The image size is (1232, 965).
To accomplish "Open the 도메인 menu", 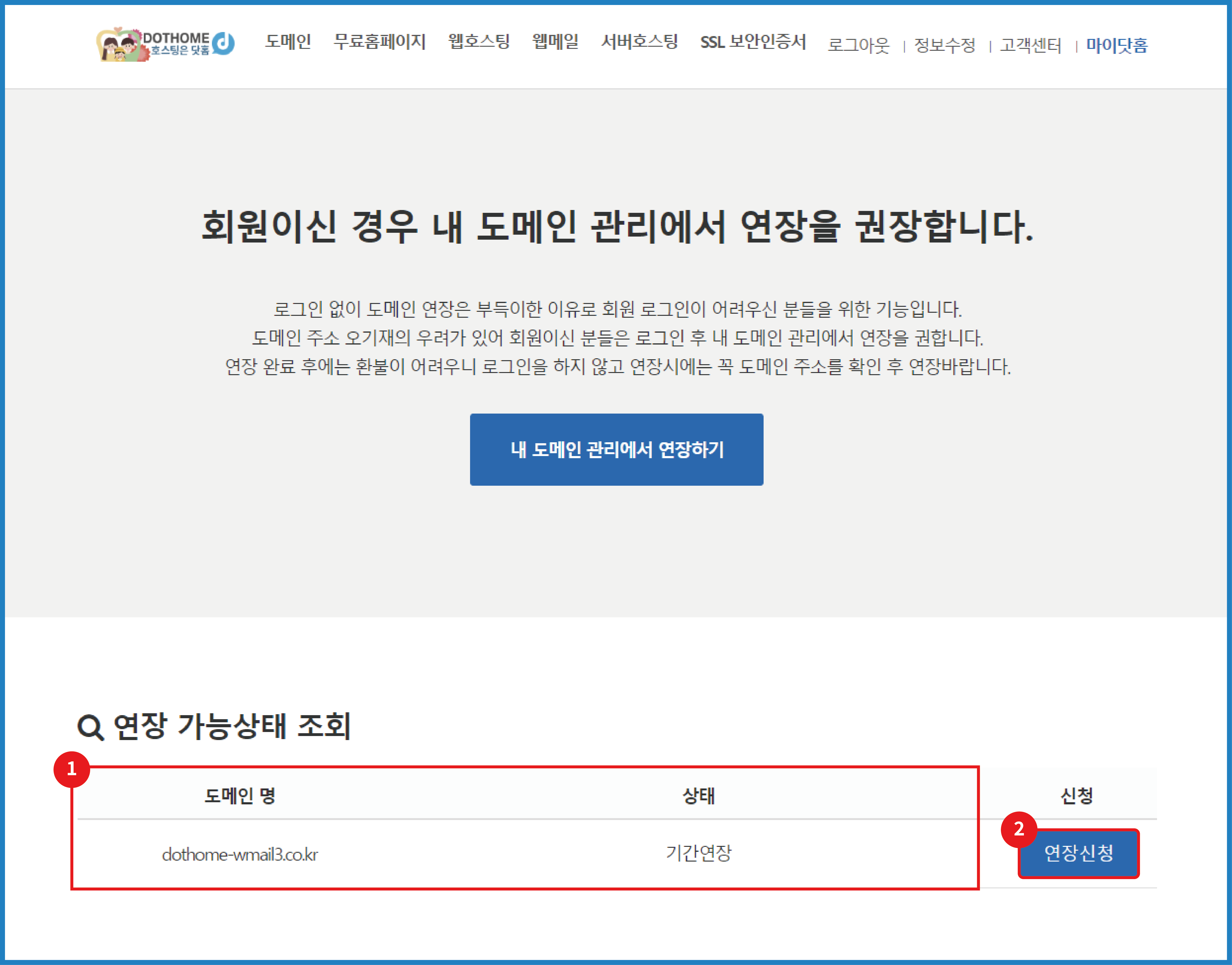I will tap(288, 42).
